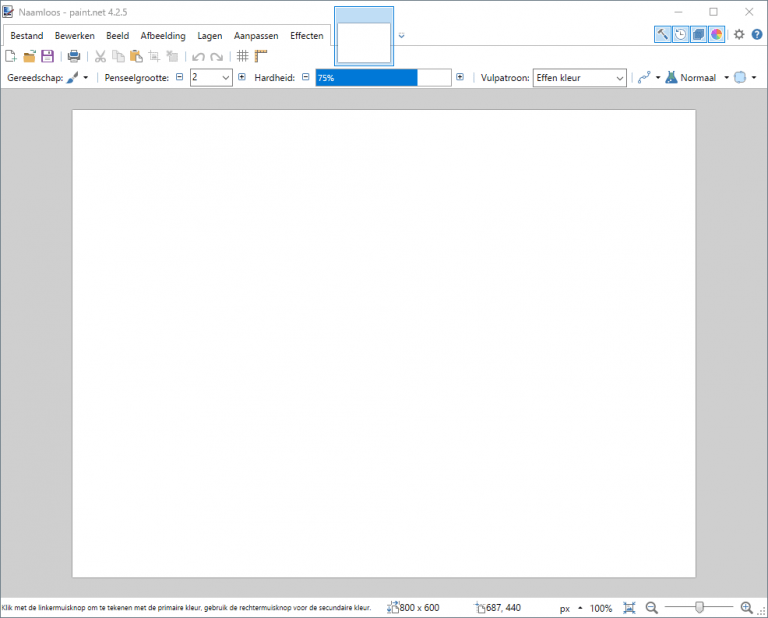Open the antialiasing mode dropdown
Screen dimensions: 768x618
coord(649,77)
